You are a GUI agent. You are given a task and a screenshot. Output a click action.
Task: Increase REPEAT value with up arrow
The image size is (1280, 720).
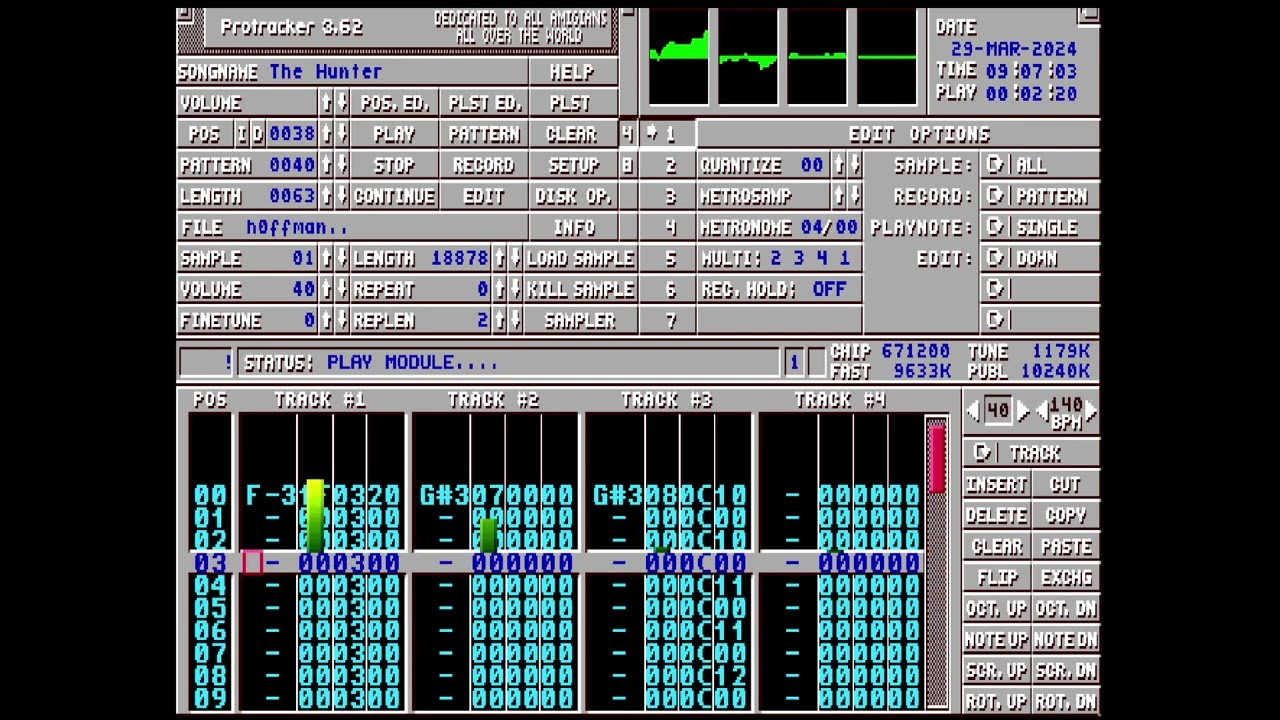tap(500, 289)
